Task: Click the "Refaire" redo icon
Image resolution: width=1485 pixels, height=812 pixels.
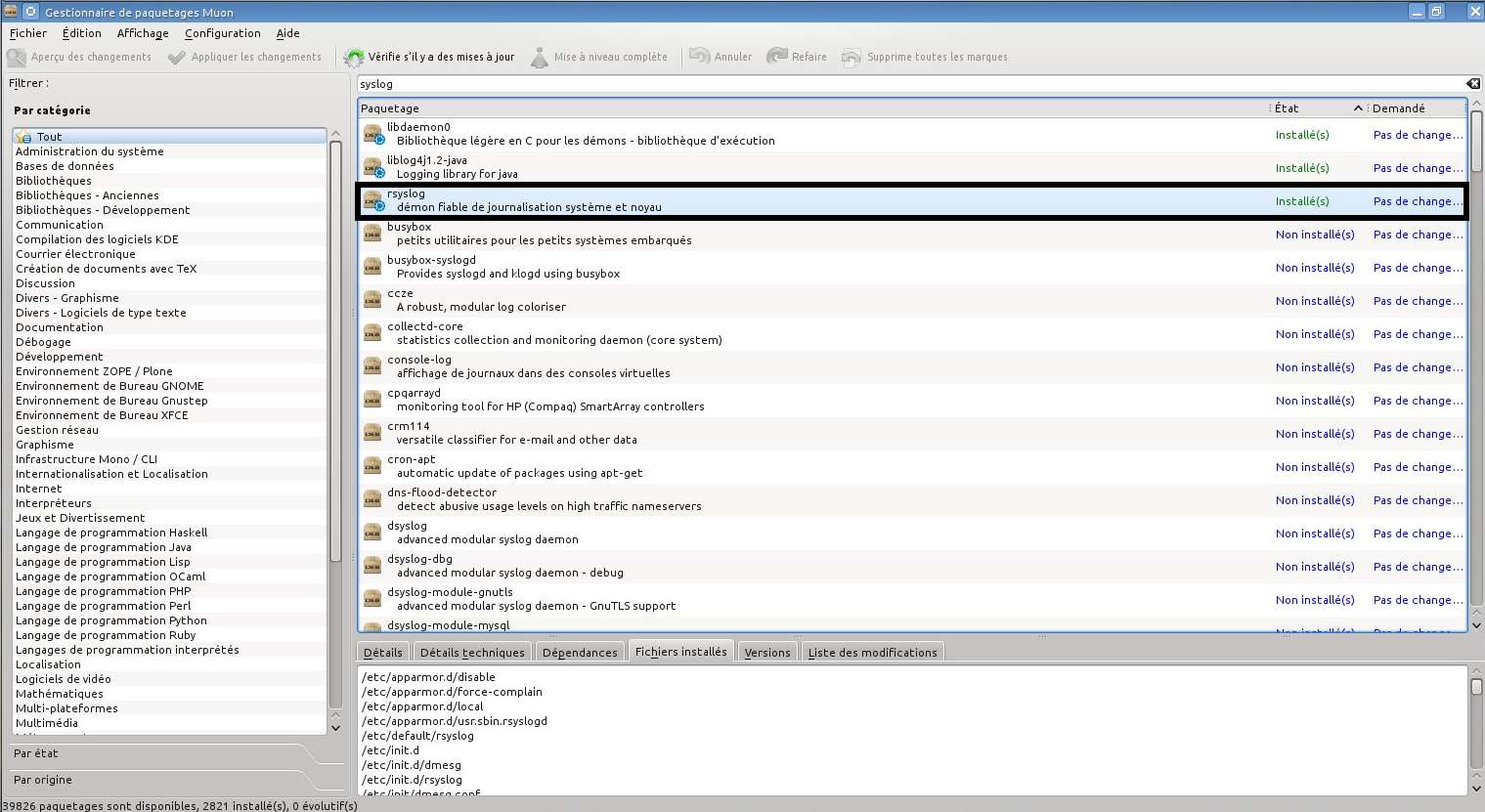Action: (778, 57)
